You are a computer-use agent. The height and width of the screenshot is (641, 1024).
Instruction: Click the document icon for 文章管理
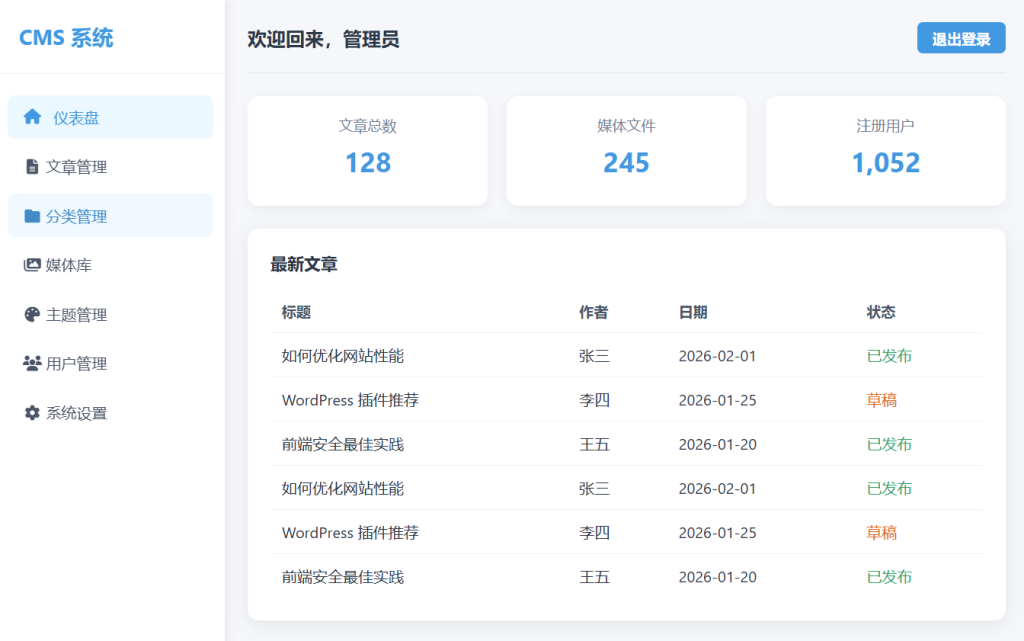[x=32, y=167]
